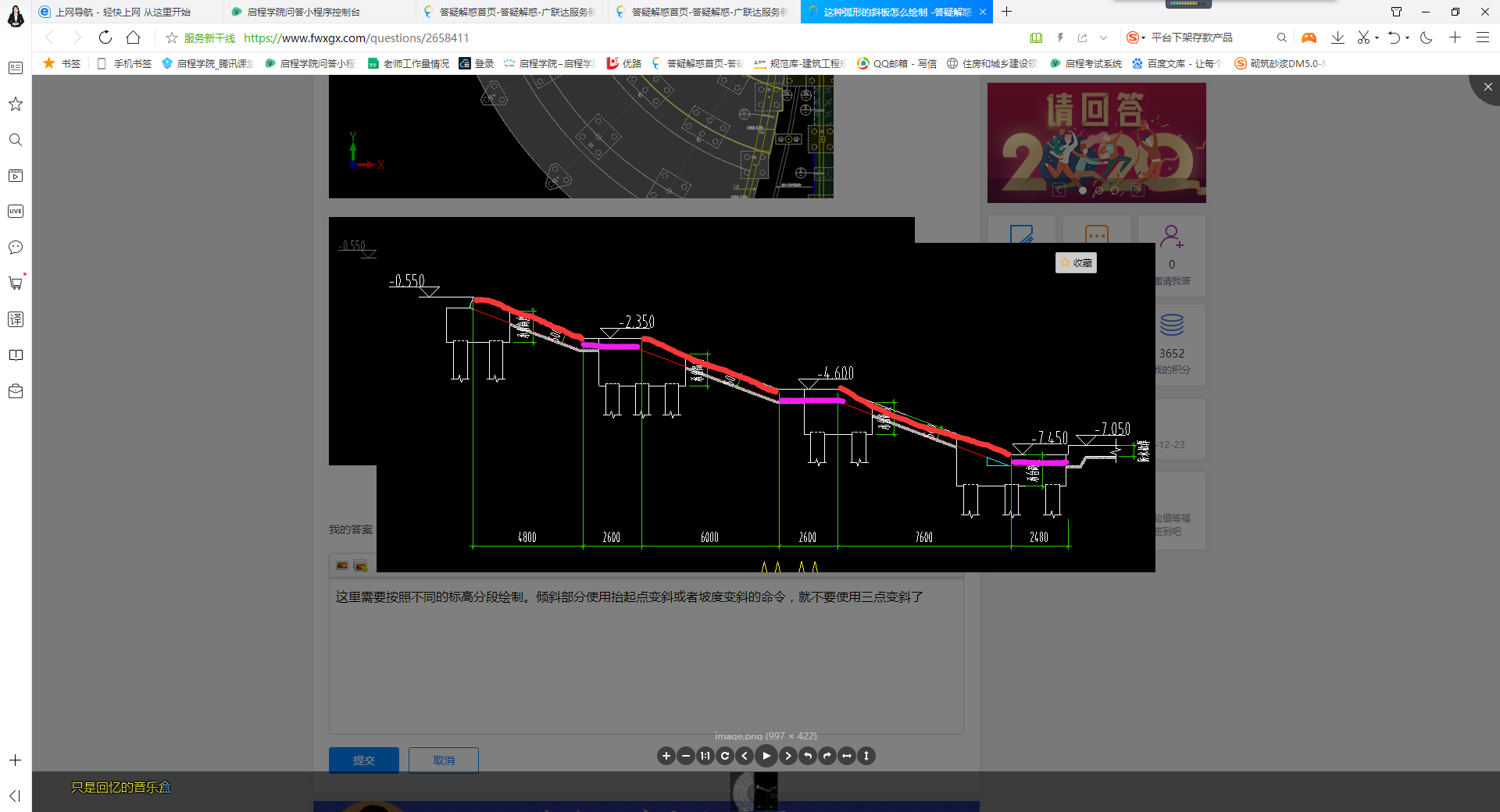1500x812 pixels.
Task: Toggle night mode moon icon
Action: tap(1427, 37)
